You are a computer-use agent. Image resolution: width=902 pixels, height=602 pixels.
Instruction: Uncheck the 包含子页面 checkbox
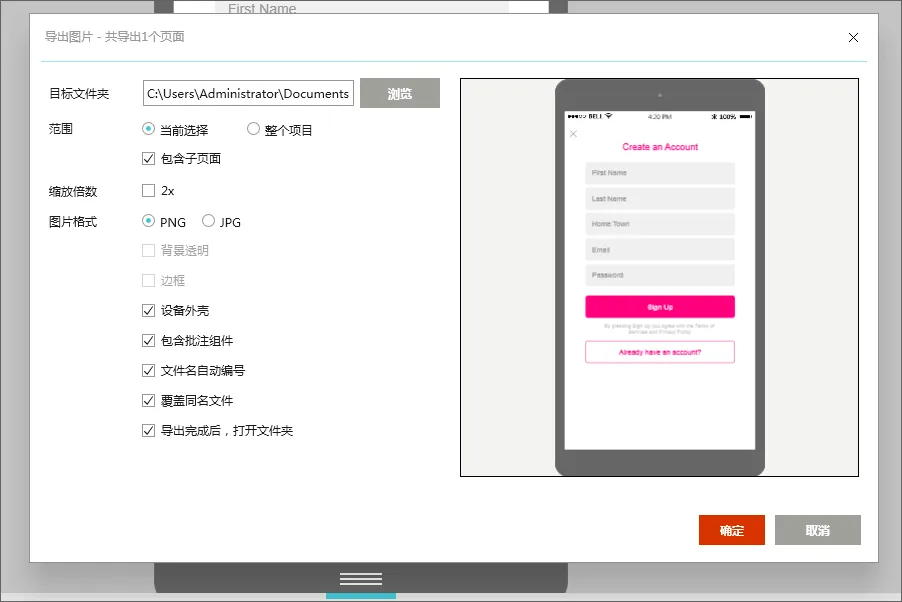click(149, 158)
